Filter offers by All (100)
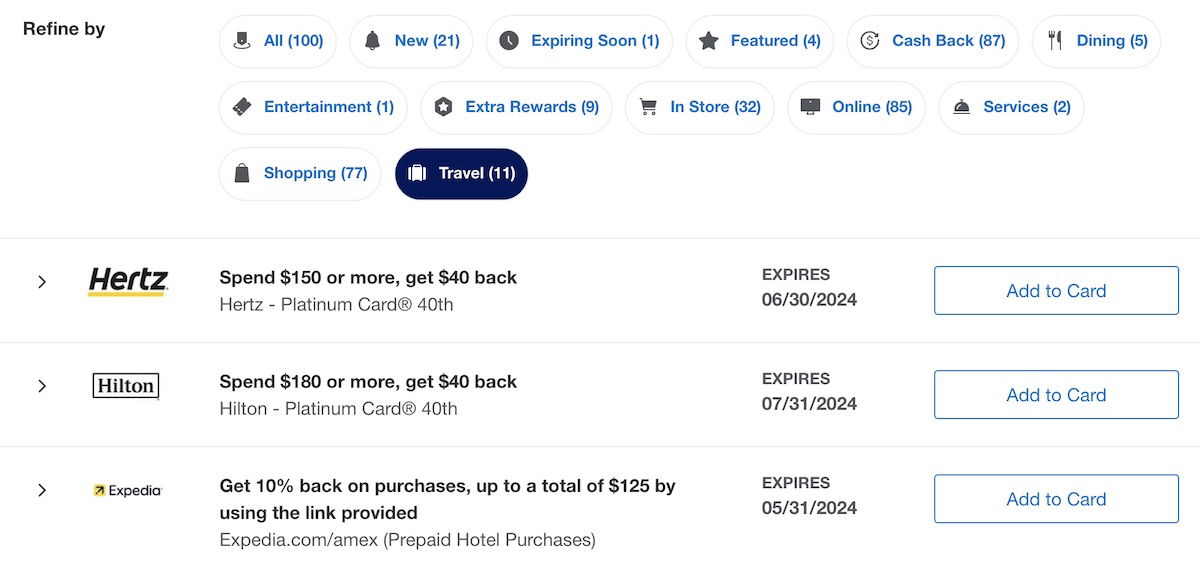Image resolution: width=1200 pixels, height=576 pixels. [278, 41]
